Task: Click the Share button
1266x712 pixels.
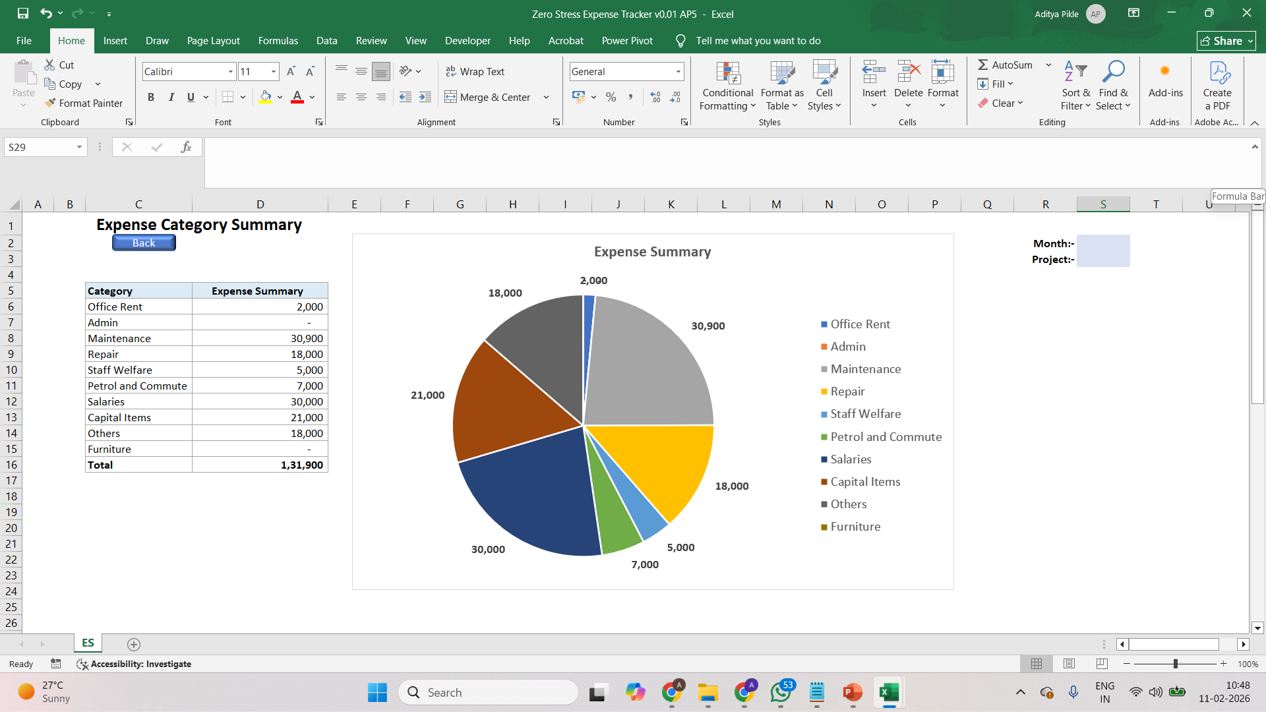Action: point(1225,41)
